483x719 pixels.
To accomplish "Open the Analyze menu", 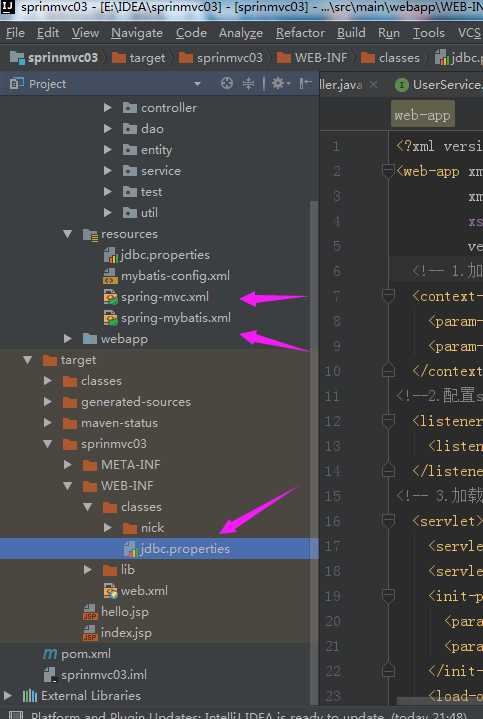I will click(x=241, y=33).
